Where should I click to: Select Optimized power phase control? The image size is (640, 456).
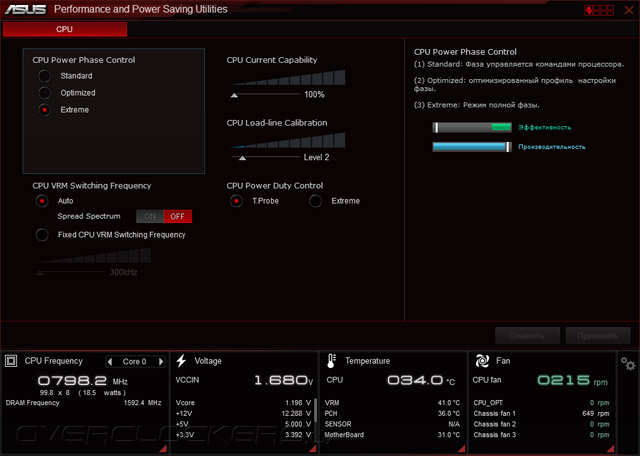coord(44,93)
